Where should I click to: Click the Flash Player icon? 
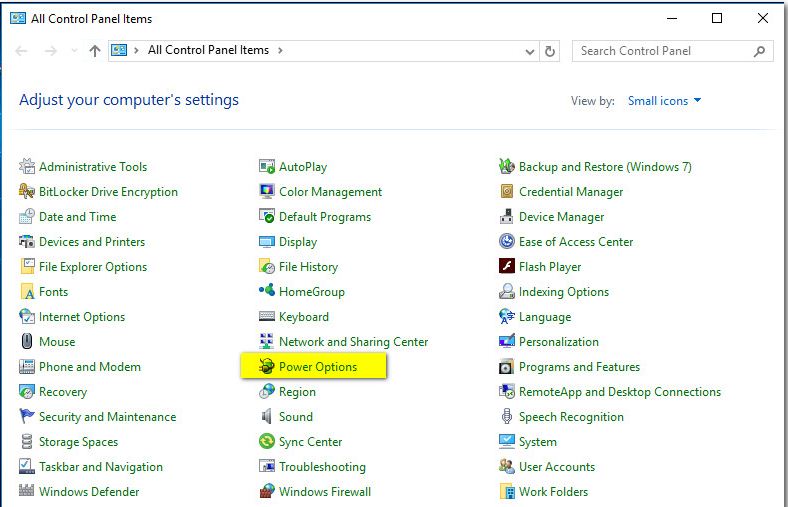click(x=507, y=266)
